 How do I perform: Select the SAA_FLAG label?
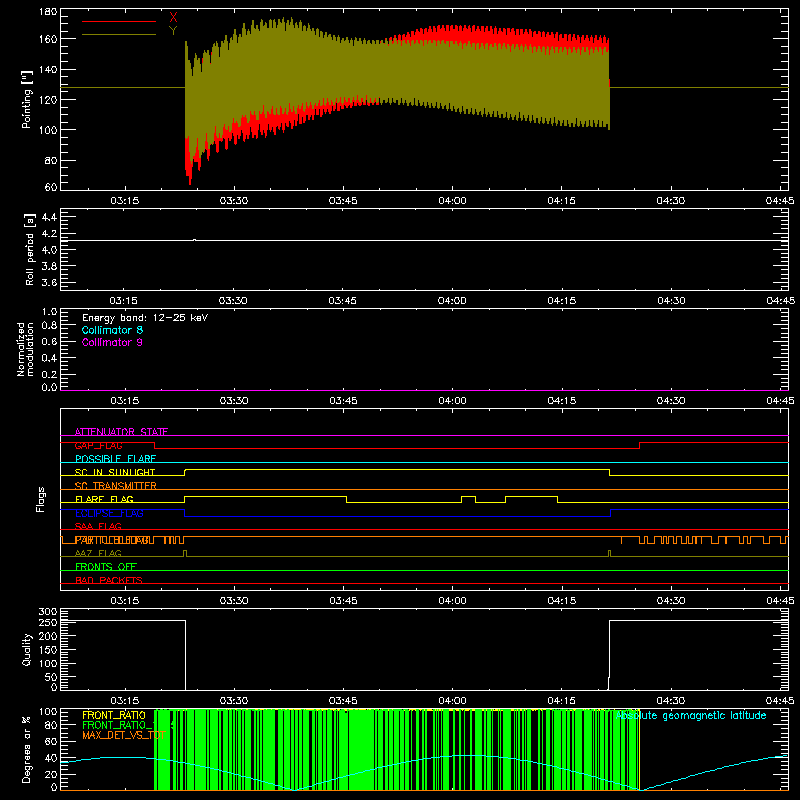coord(98,526)
